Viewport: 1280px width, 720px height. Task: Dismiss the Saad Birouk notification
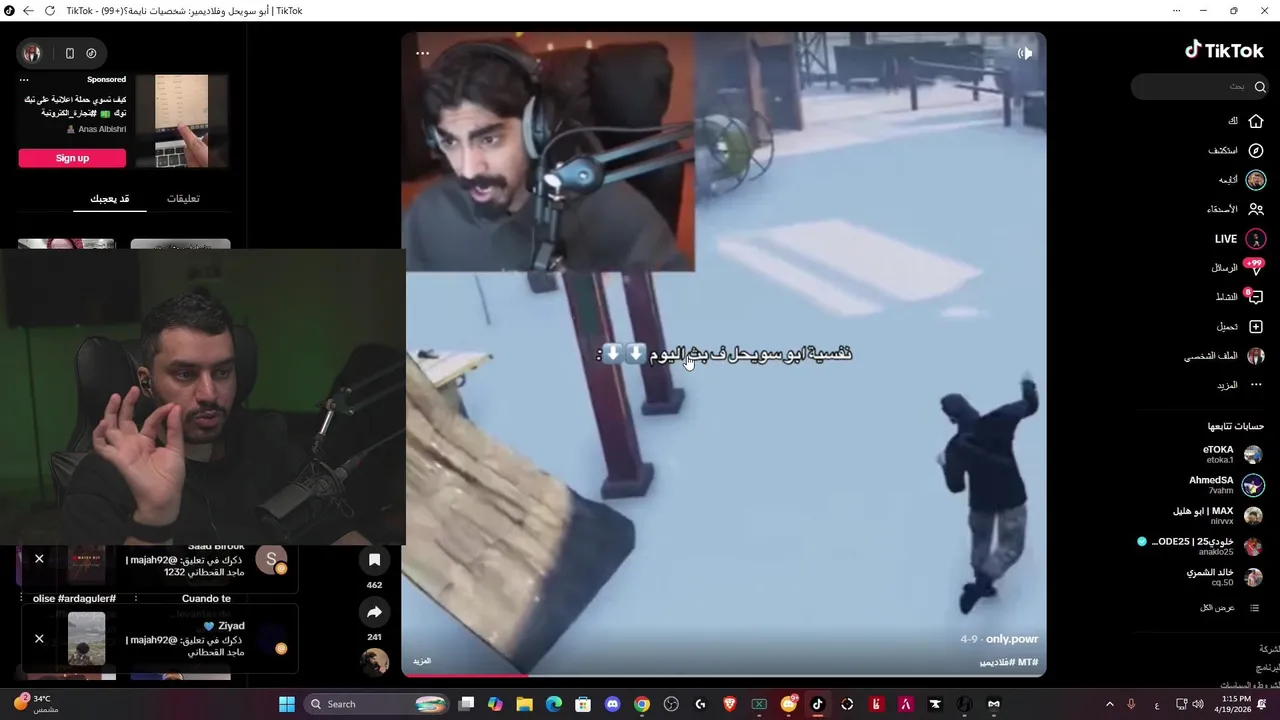tap(39, 559)
